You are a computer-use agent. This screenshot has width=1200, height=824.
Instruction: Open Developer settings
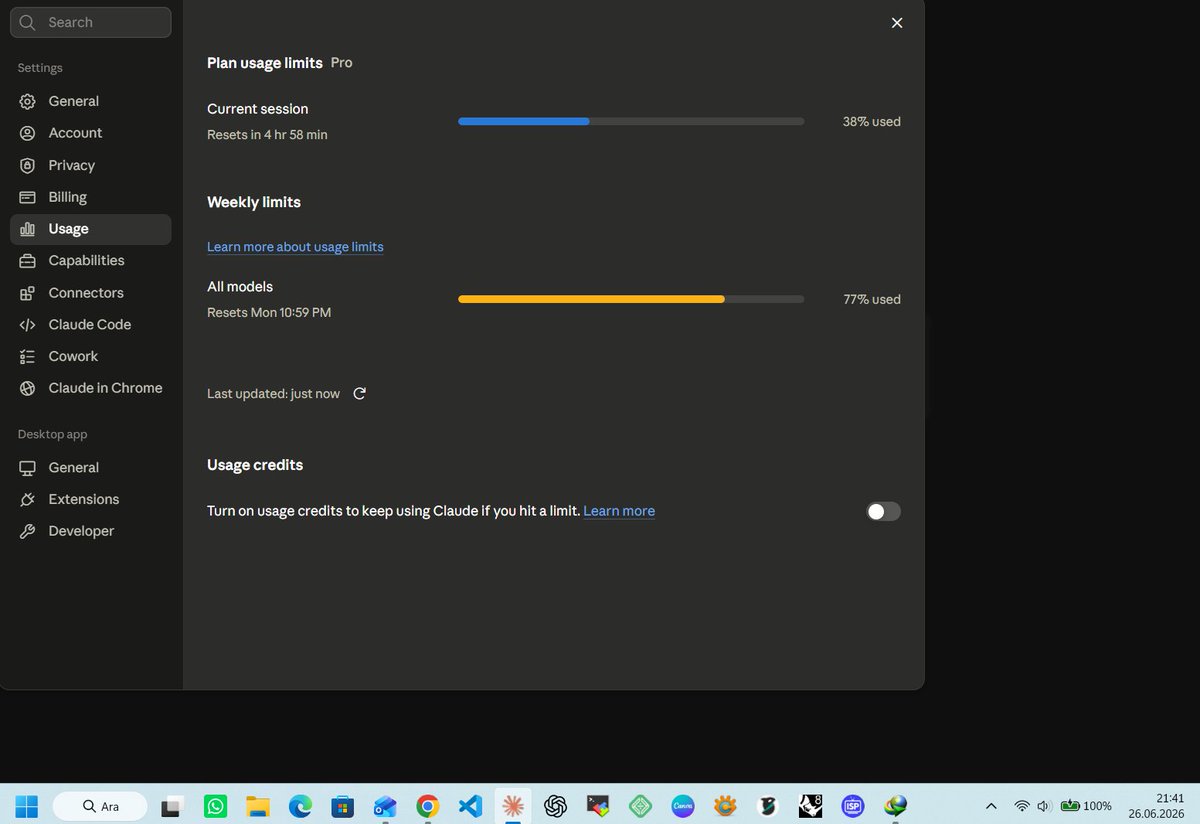pyautogui.click(x=91, y=532)
